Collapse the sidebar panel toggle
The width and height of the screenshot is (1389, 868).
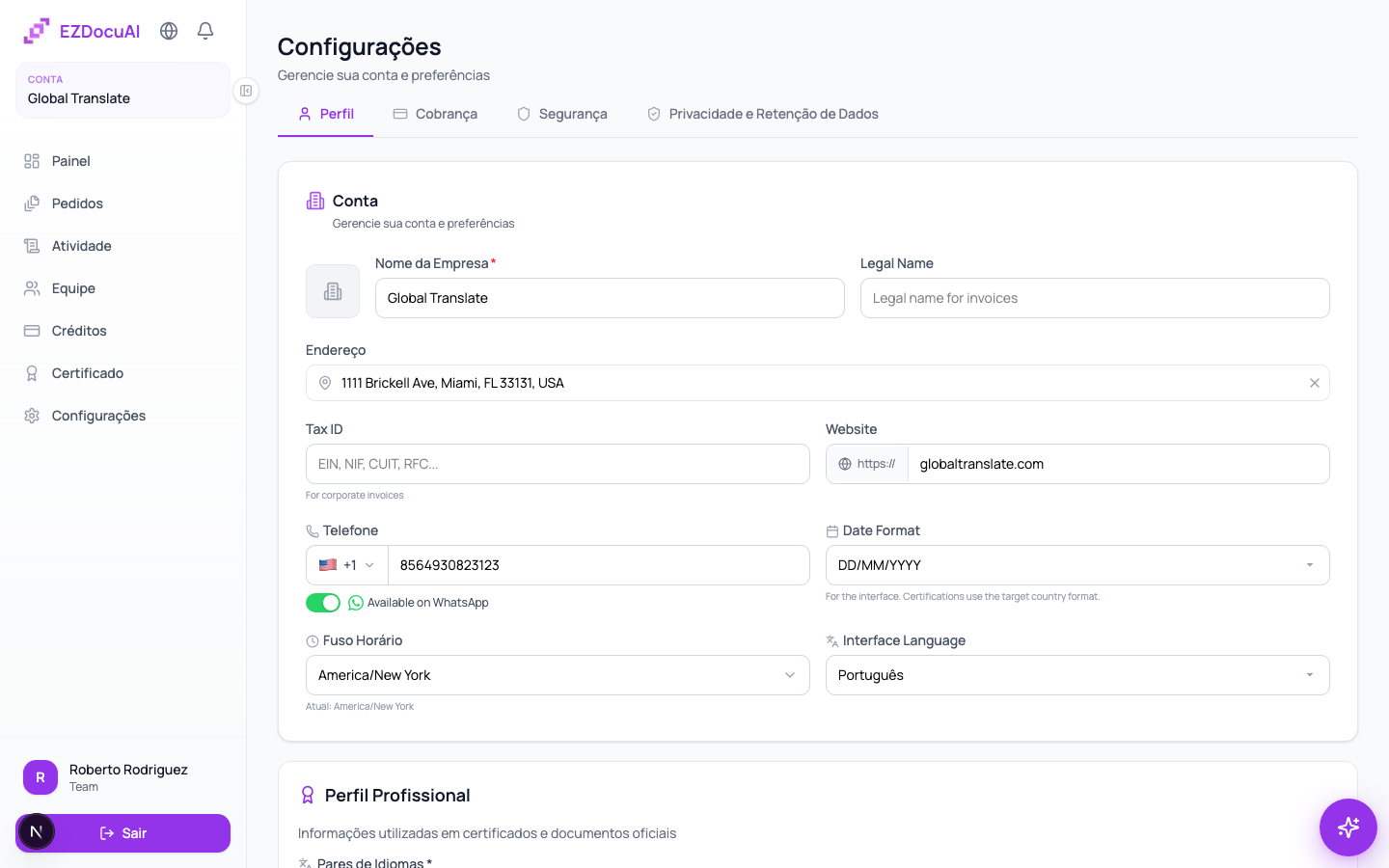(246, 91)
